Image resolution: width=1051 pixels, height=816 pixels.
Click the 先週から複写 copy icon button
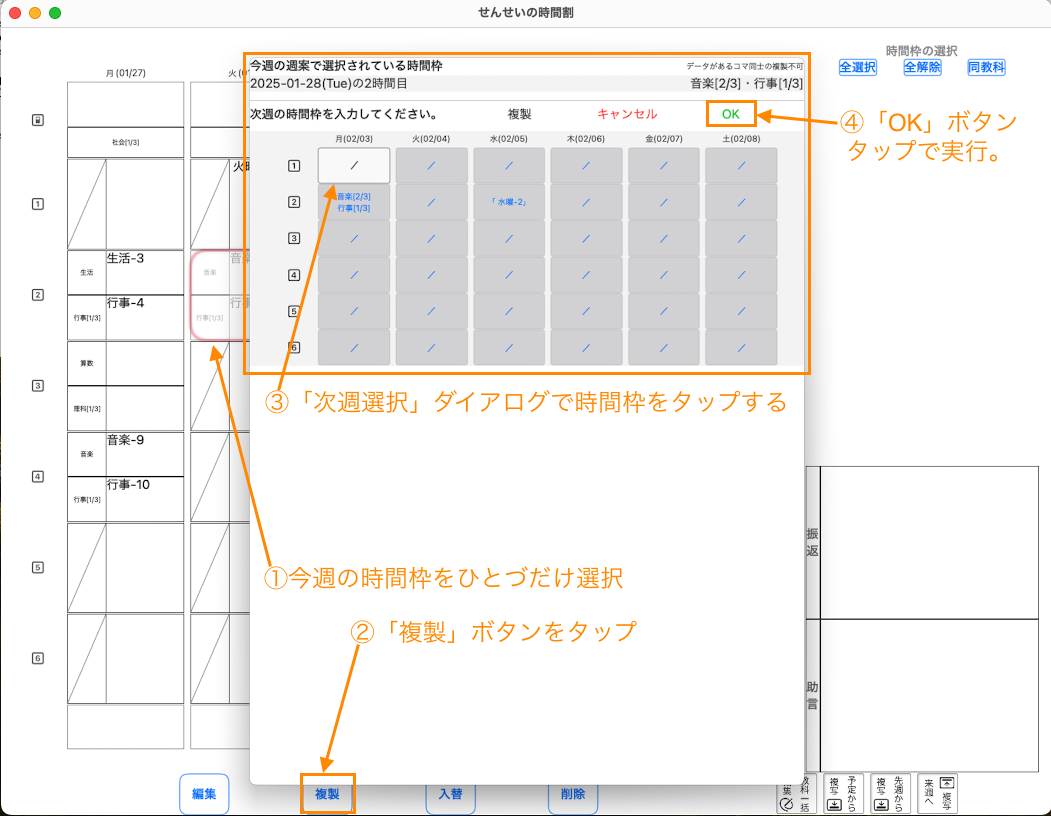click(889, 793)
